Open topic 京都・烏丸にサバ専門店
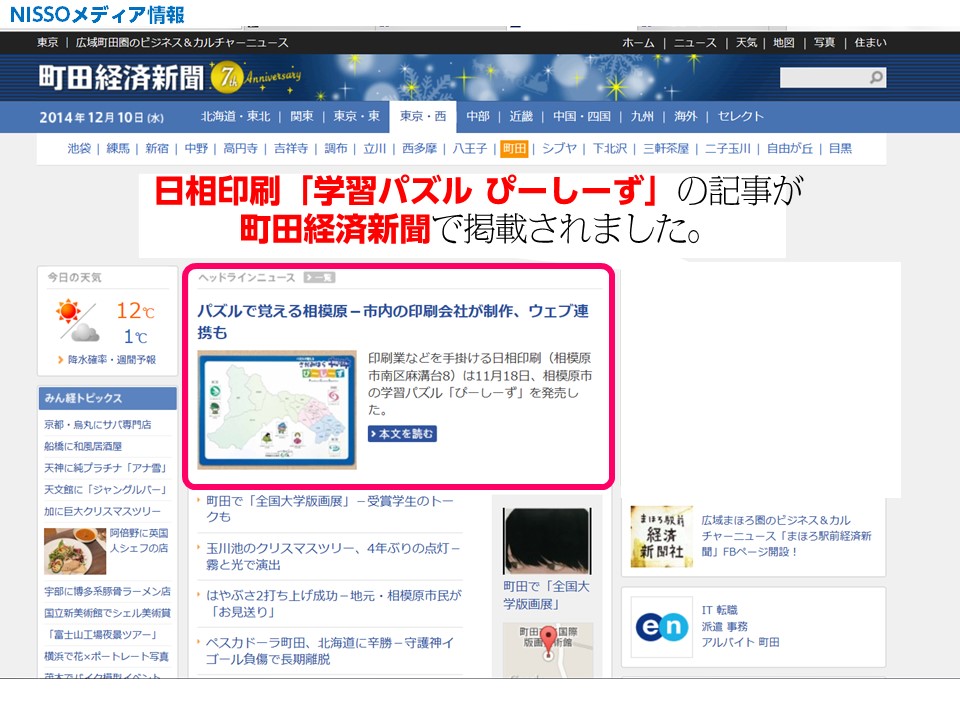The width and height of the screenshot is (960, 720). [97, 424]
